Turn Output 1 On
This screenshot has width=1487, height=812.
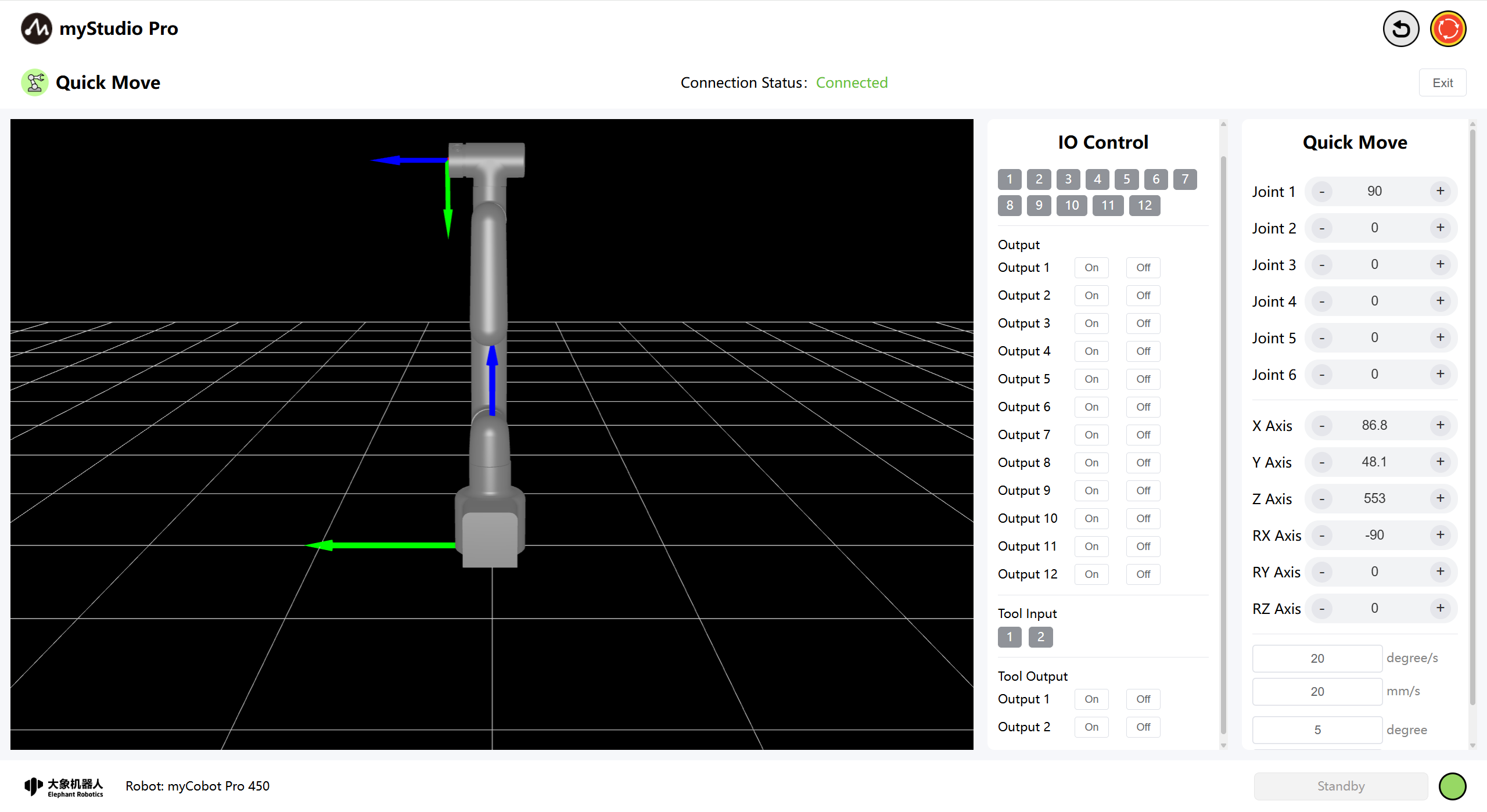pyautogui.click(x=1091, y=268)
